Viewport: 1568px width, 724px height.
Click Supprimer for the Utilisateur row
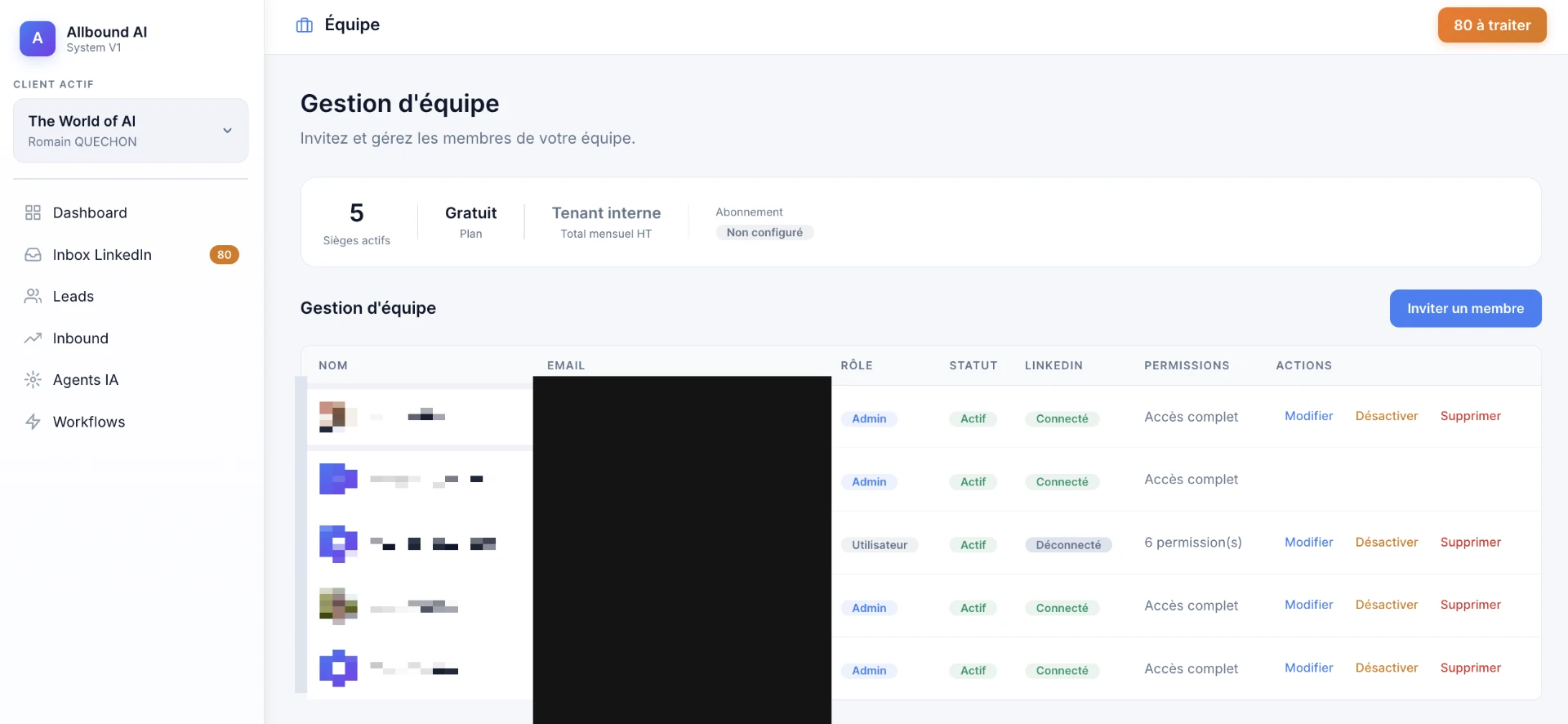pos(1470,542)
